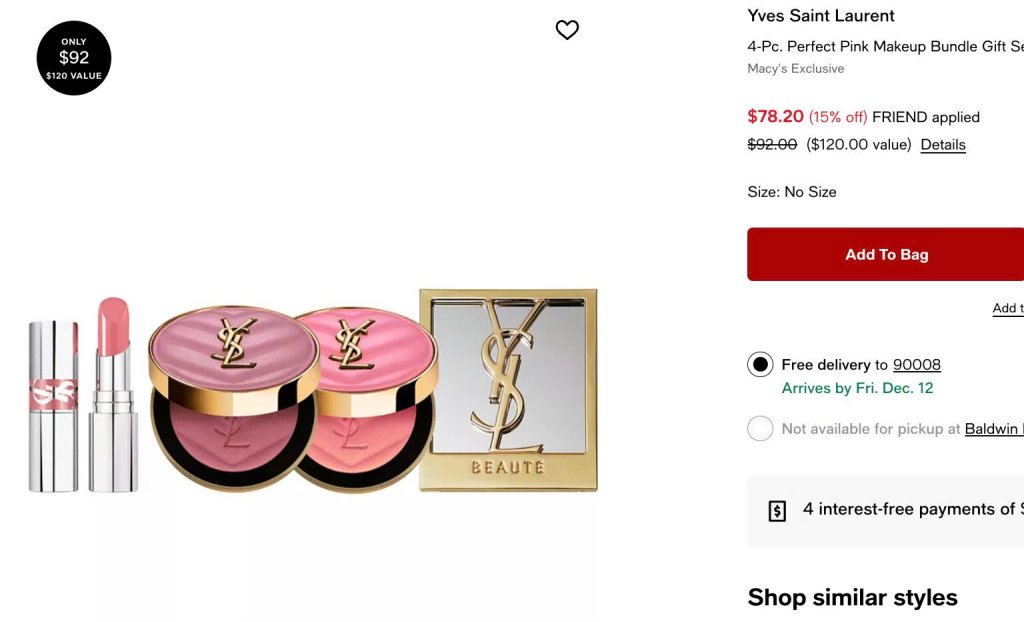
Task: Click the dollar sign payment icon
Action: 777,511
